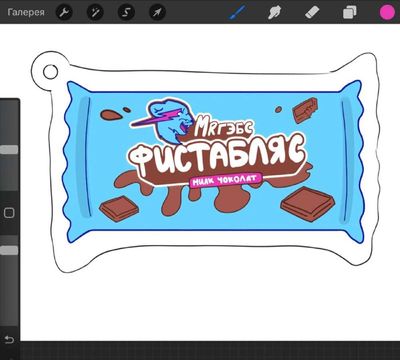
Task: Select the Smudge tool
Action: [x=275, y=13]
